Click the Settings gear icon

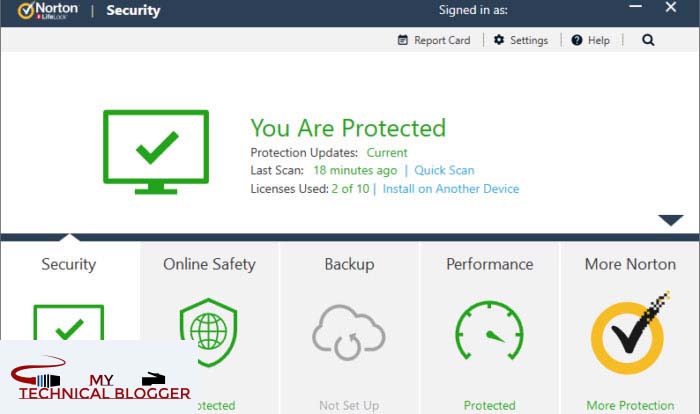(x=499, y=40)
